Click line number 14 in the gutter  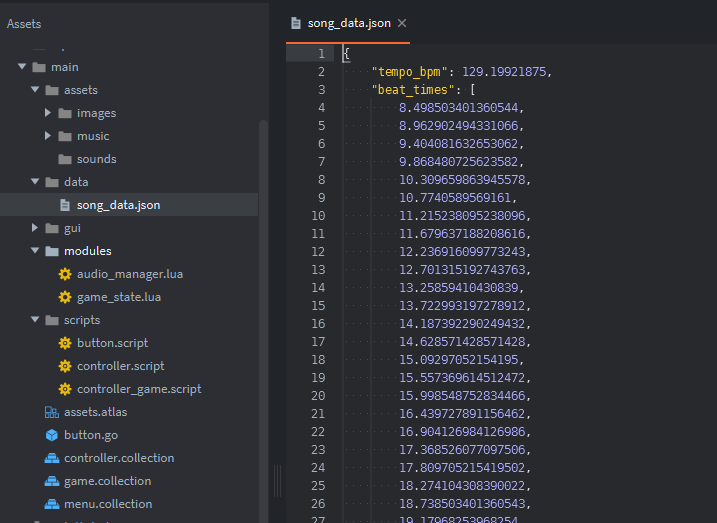[x=318, y=288]
